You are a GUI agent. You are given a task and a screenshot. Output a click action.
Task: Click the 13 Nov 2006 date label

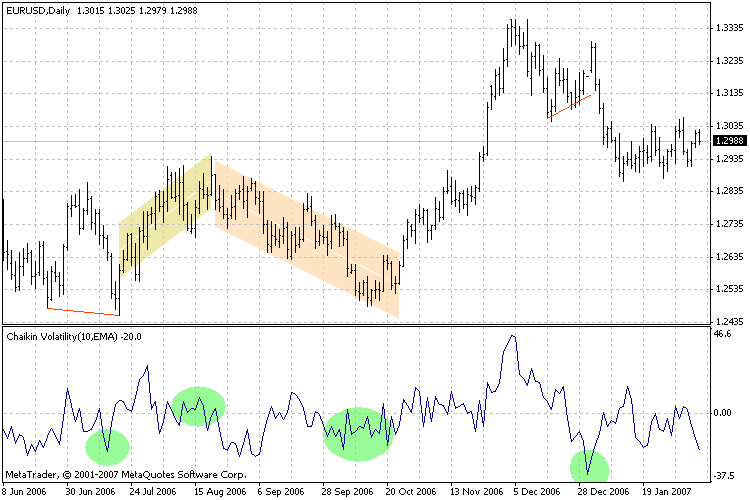[x=473, y=492]
